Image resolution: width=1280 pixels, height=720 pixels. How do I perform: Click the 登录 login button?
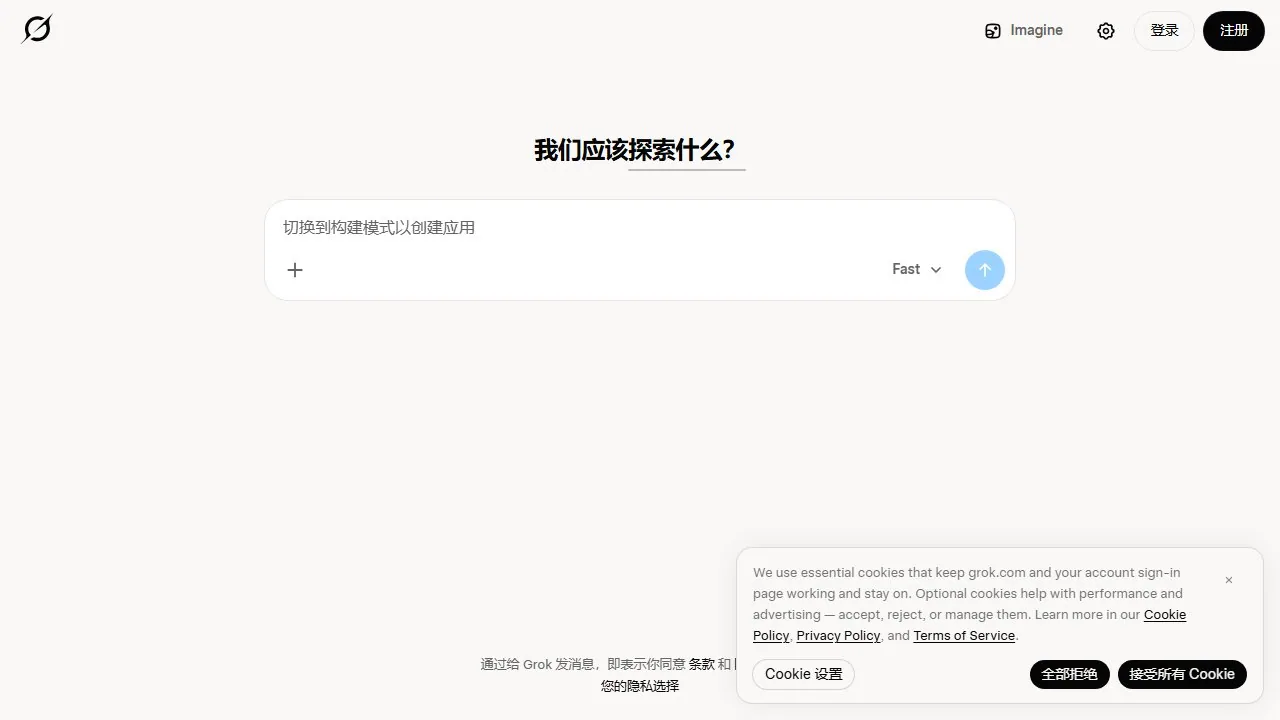pos(1164,31)
